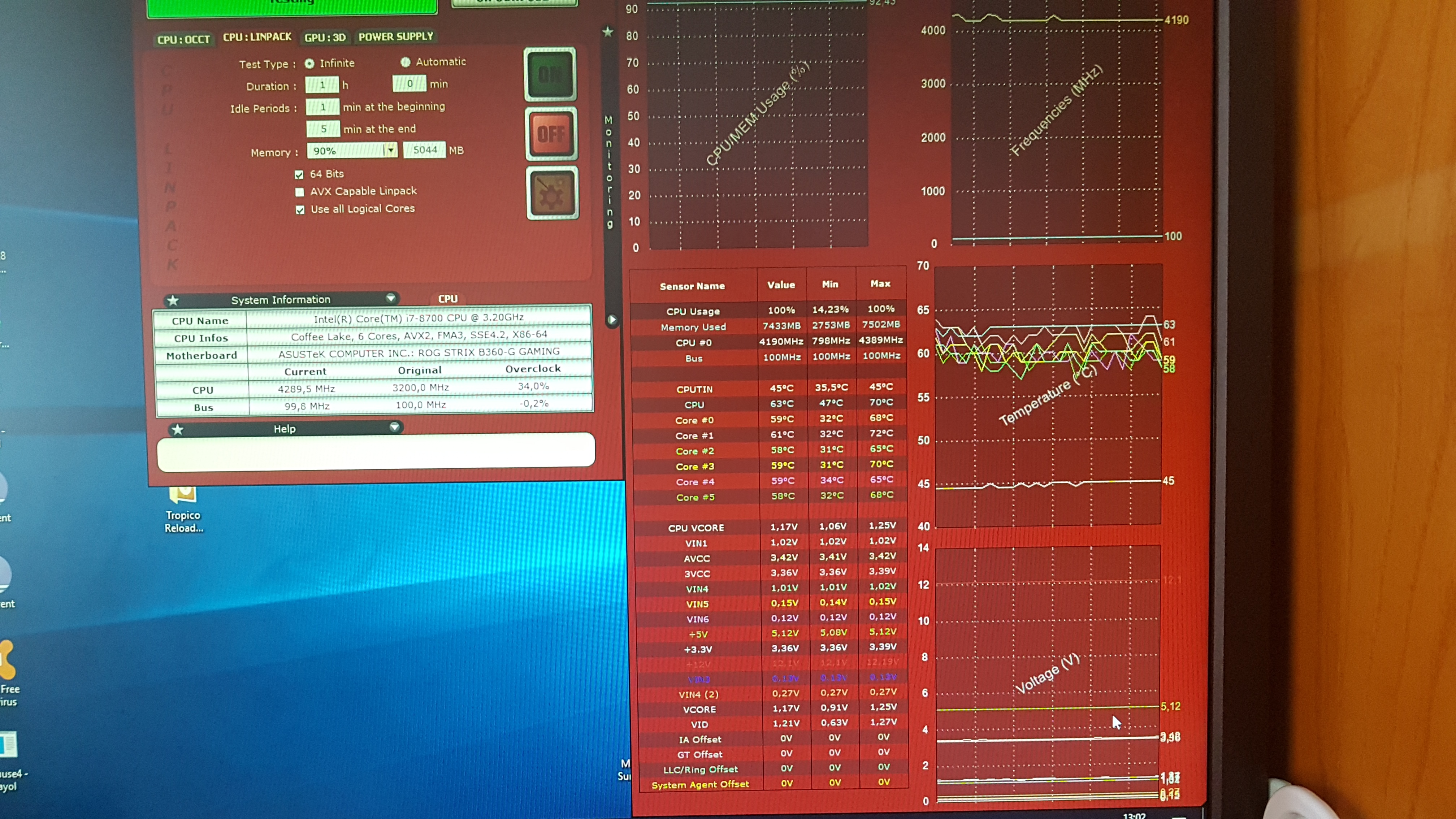Click star icon above Monitoring bar
This screenshot has width=1456, height=819.
pyautogui.click(x=608, y=32)
